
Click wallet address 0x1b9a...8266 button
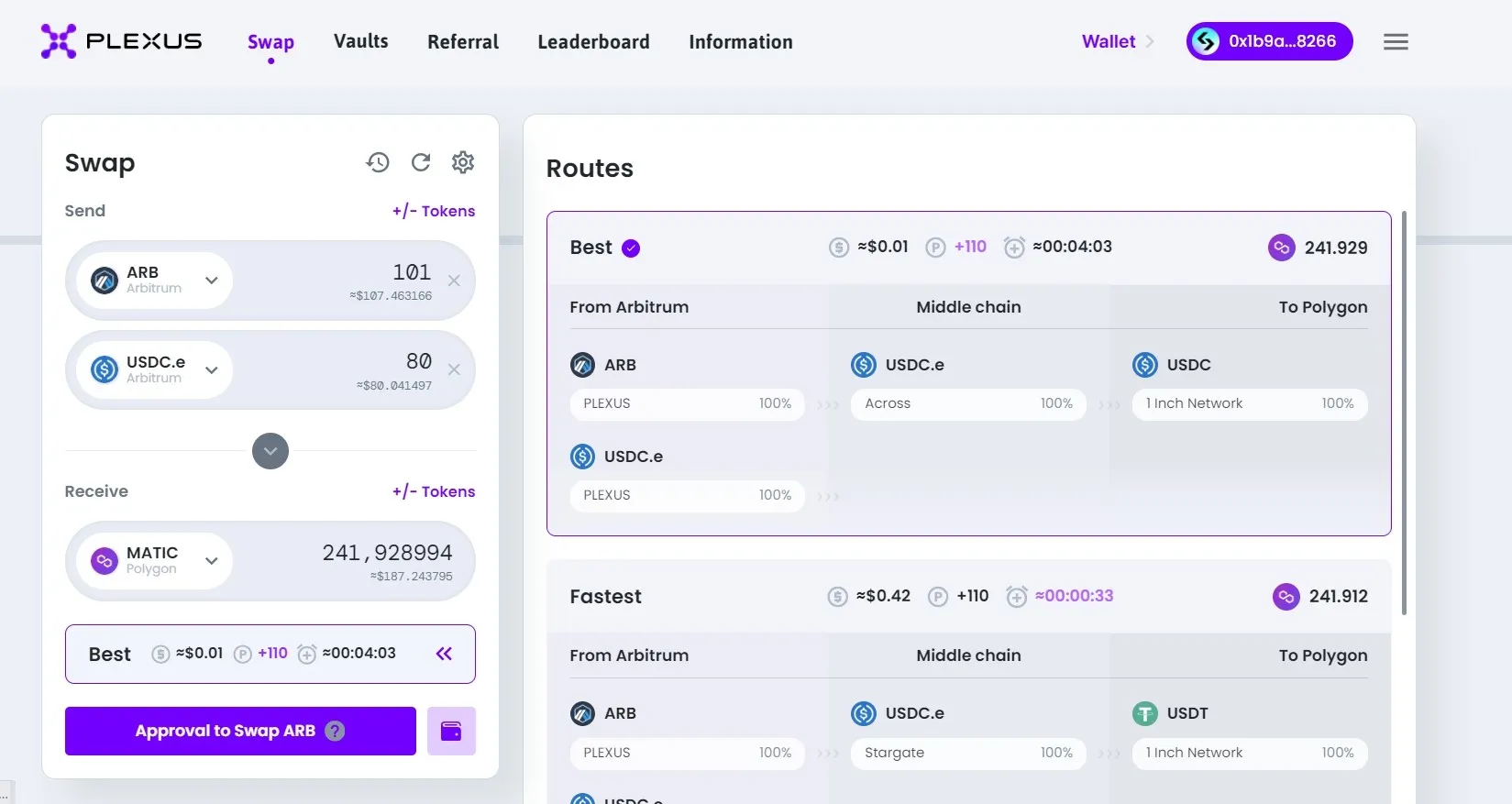(1270, 41)
